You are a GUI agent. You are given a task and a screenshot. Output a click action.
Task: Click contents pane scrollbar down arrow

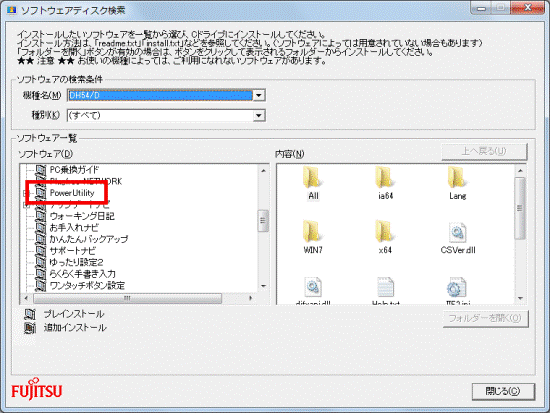click(521, 298)
